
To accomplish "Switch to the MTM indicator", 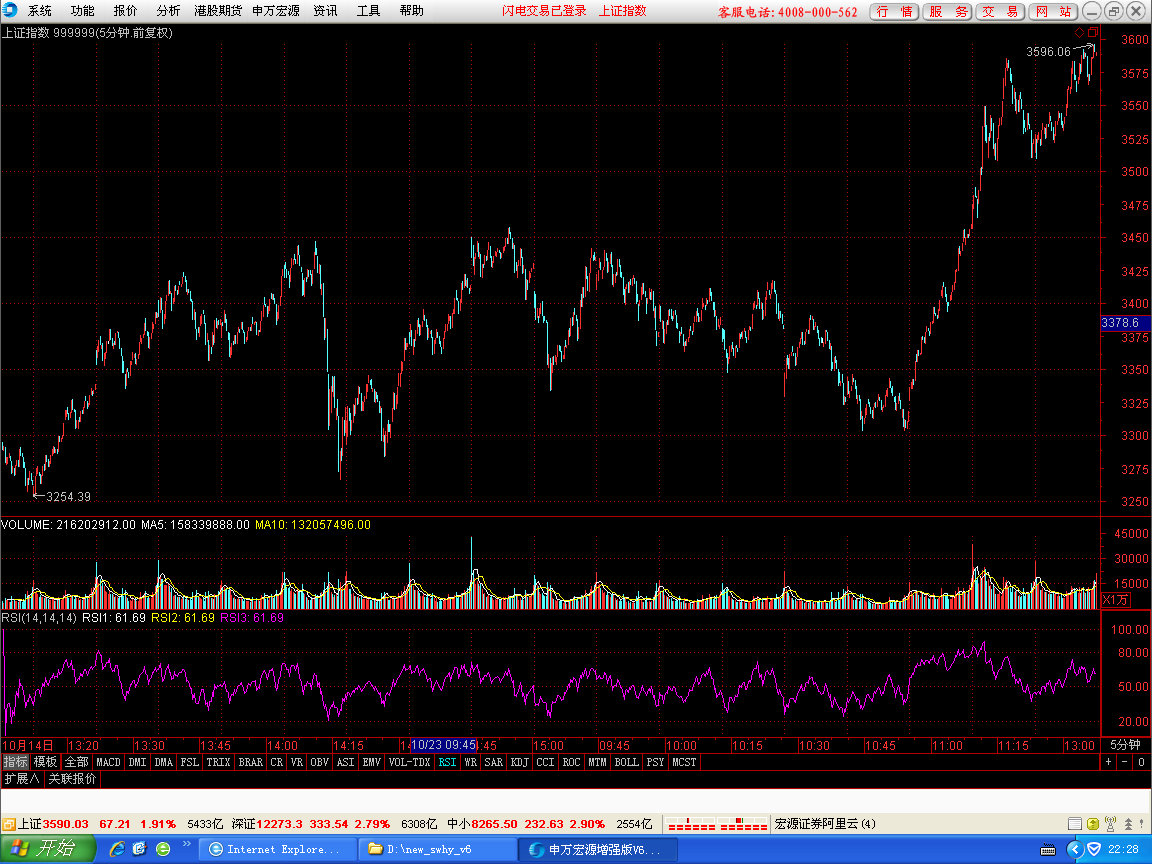I will pyautogui.click(x=597, y=762).
